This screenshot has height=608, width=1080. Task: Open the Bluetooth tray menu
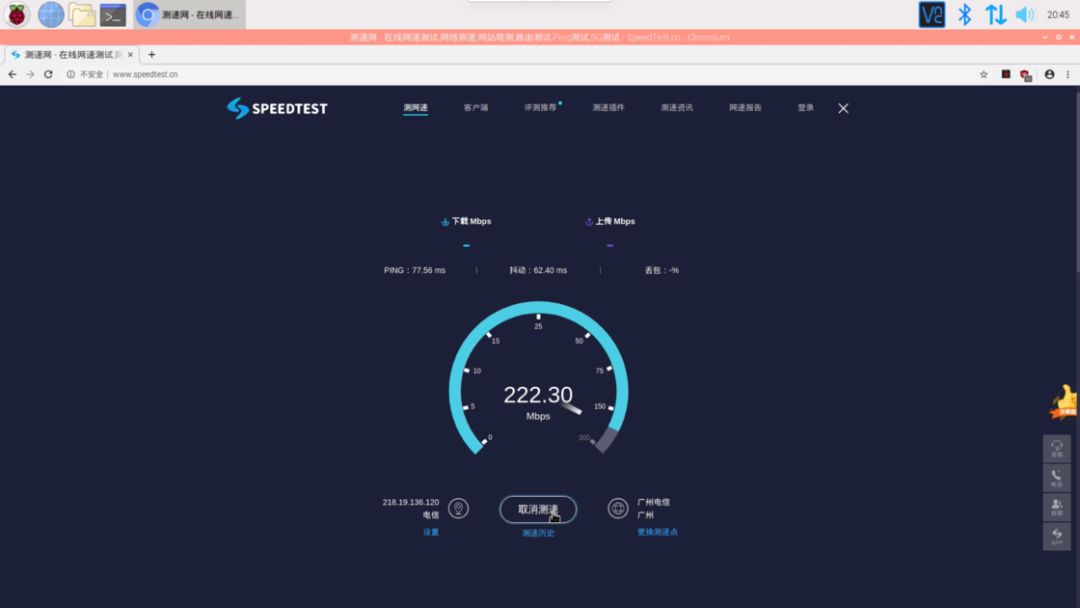coord(964,14)
